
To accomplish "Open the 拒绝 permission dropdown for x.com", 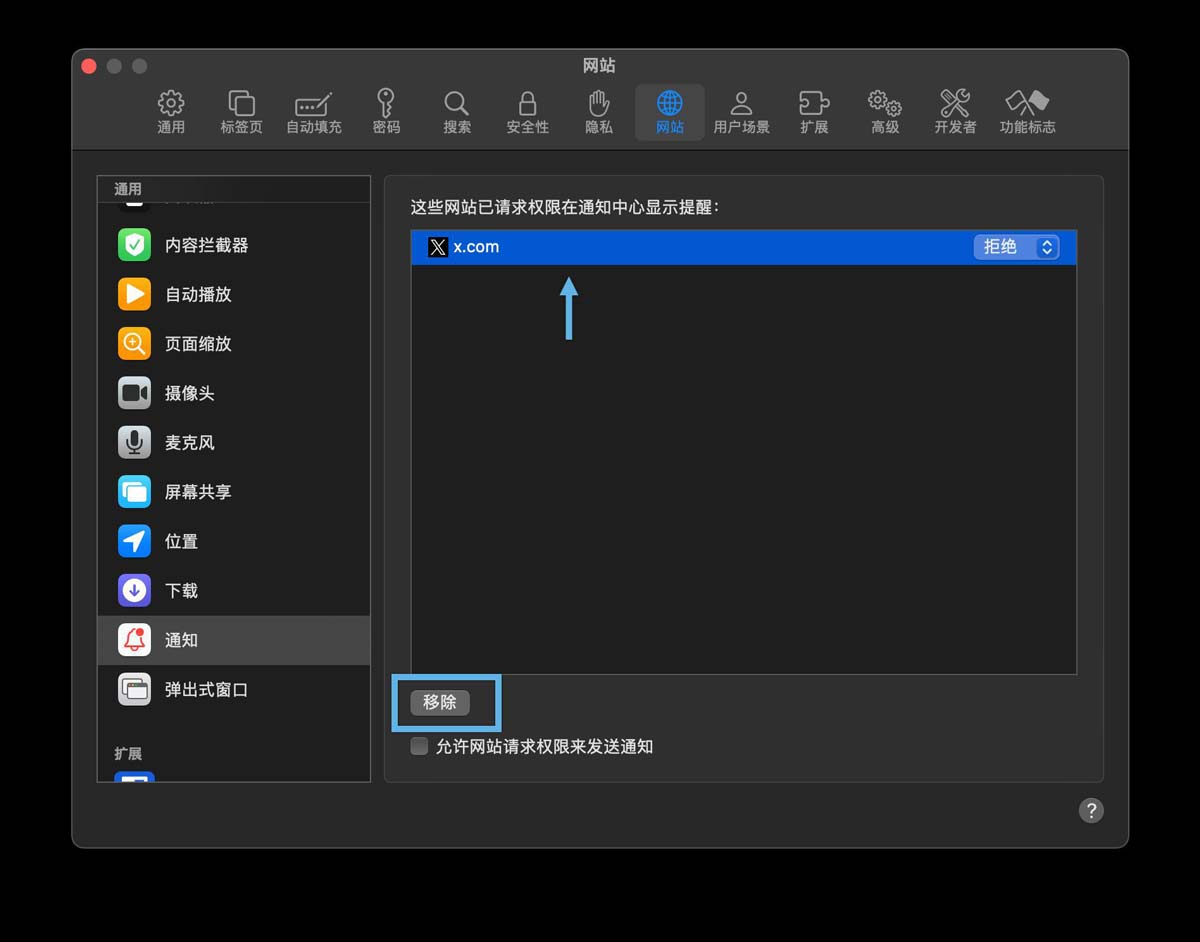I will click(x=1016, y=247).
